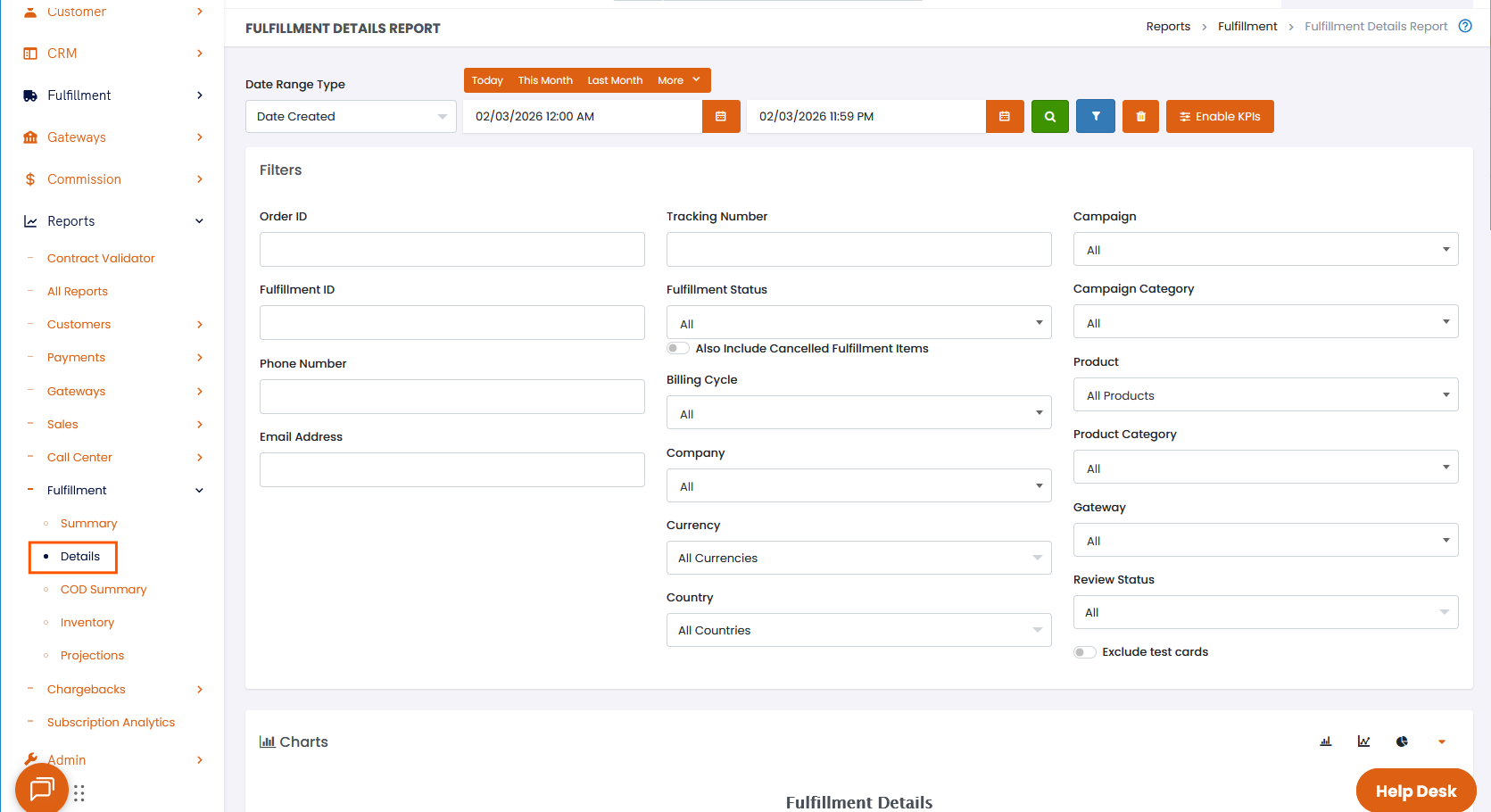Image resolution: width=1491 pixels, height=812 pixels.
Task: Toggle Also Include Cancelled Fulfillment Items
Action: click(x=678, y=349)
